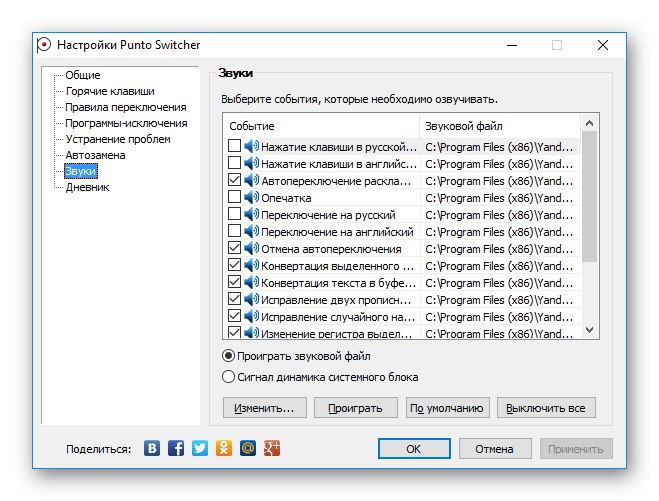The image size is (659, 501).
Task: Select file path in Опечатка row
Action: 499,198
